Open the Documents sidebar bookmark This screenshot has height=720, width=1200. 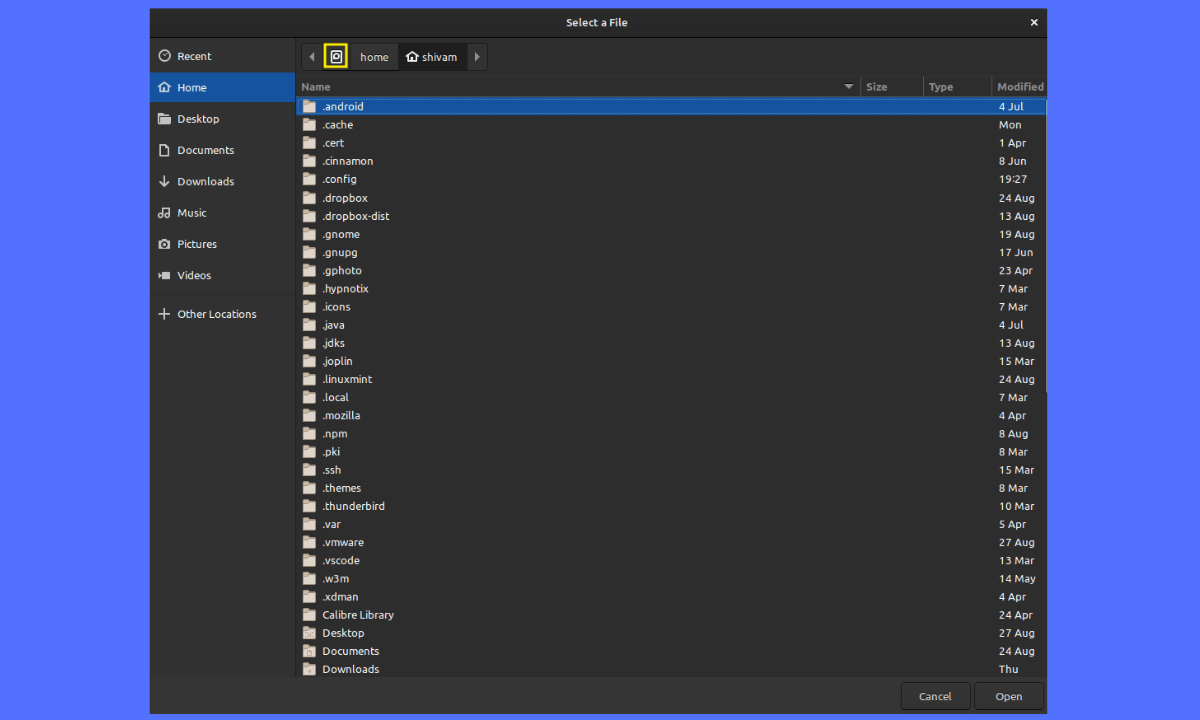pos(205,150)
